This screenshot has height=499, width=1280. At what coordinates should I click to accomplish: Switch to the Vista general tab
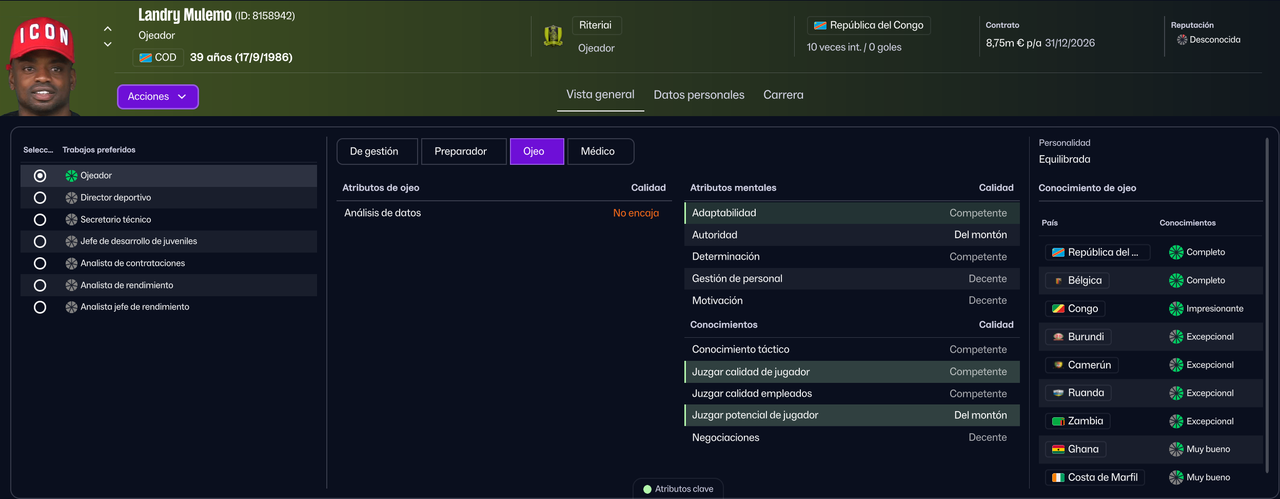click(x=600, y=95)
